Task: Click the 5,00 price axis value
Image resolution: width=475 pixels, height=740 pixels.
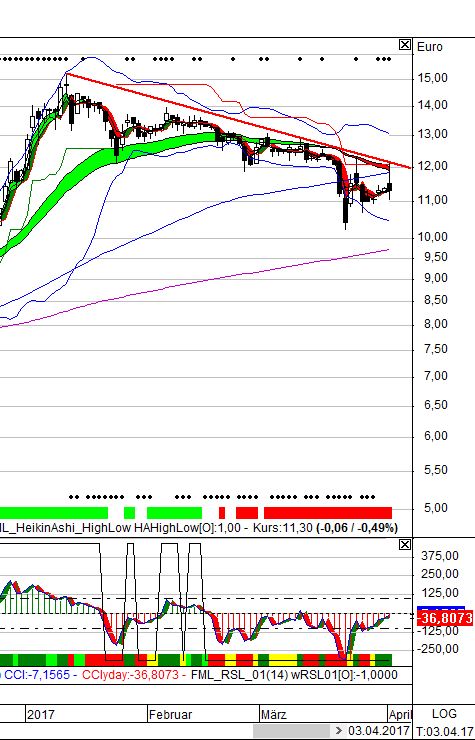Action: click(x=435, y=508)
